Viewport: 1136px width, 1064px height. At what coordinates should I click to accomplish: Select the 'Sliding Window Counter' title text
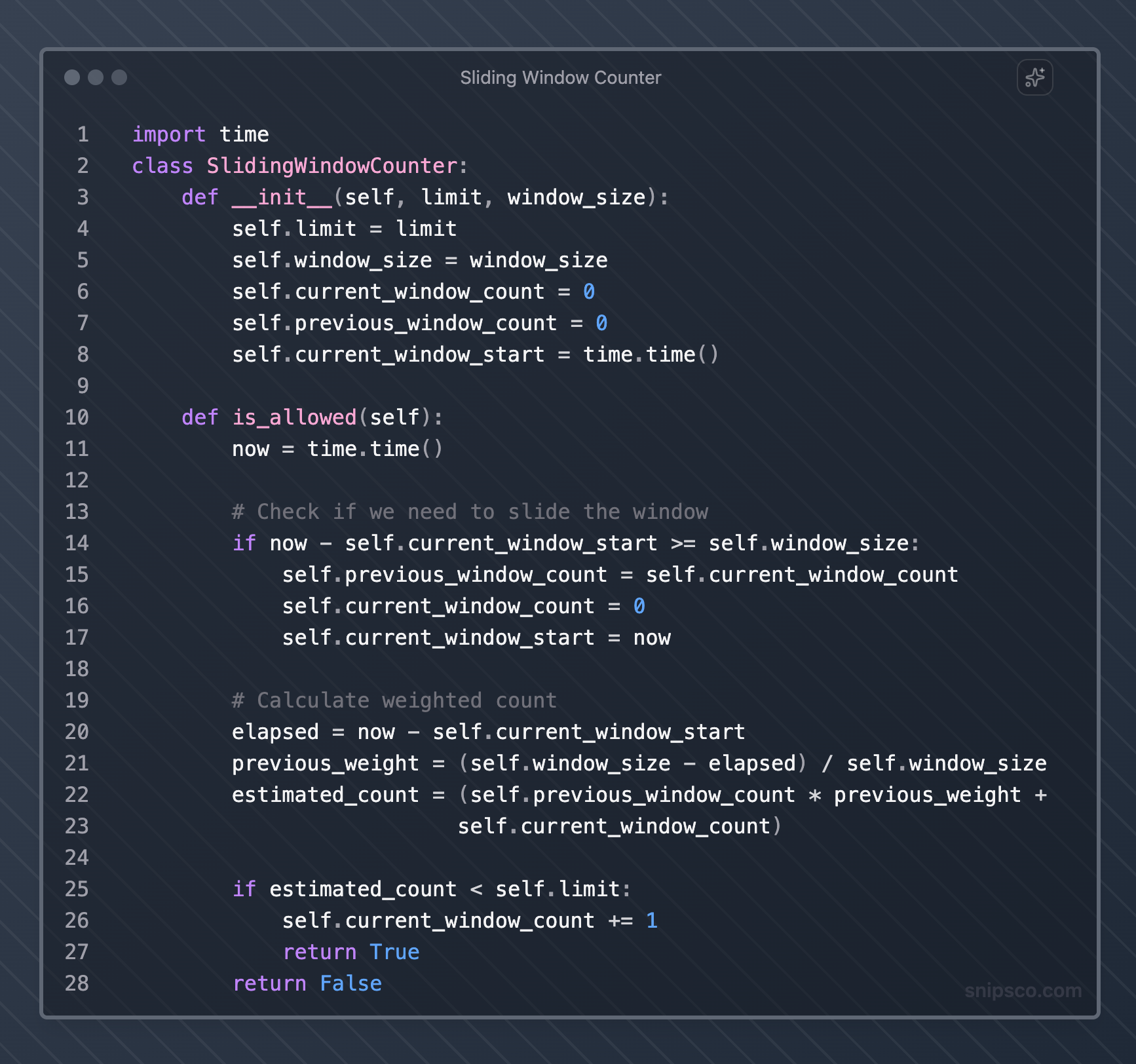point(560,77)
